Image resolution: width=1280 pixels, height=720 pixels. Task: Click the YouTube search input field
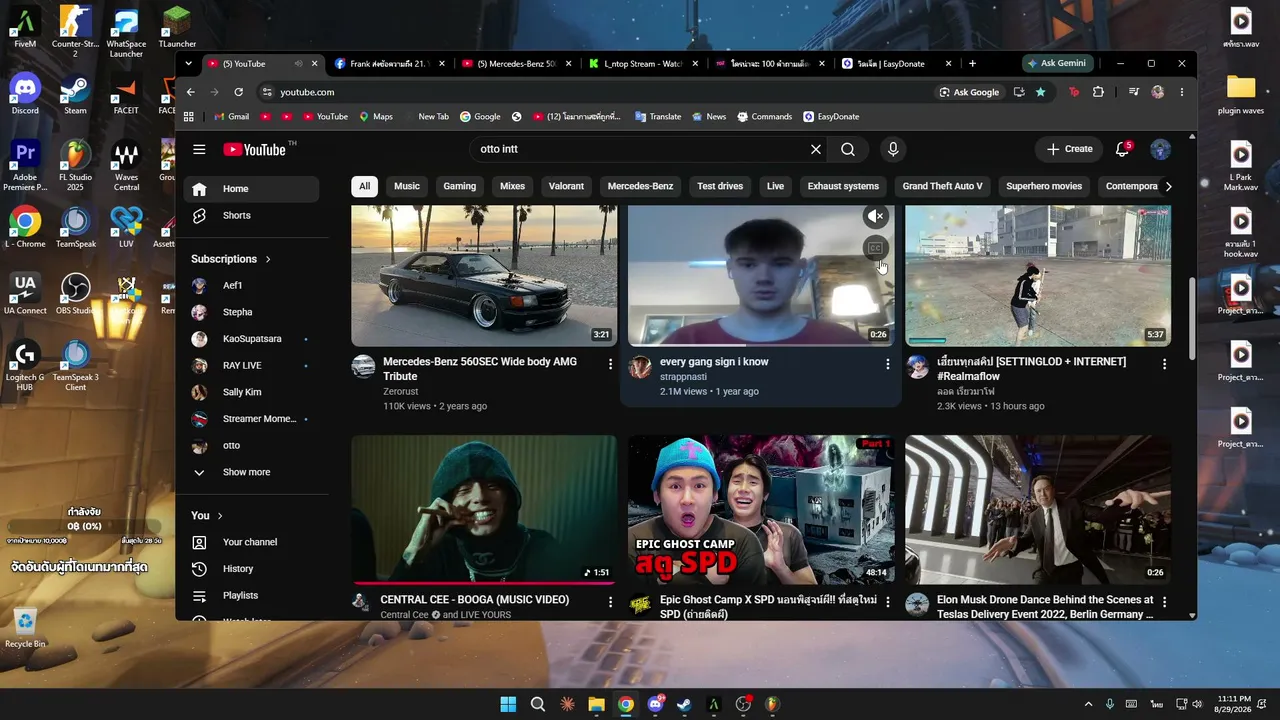coord(638,149)
